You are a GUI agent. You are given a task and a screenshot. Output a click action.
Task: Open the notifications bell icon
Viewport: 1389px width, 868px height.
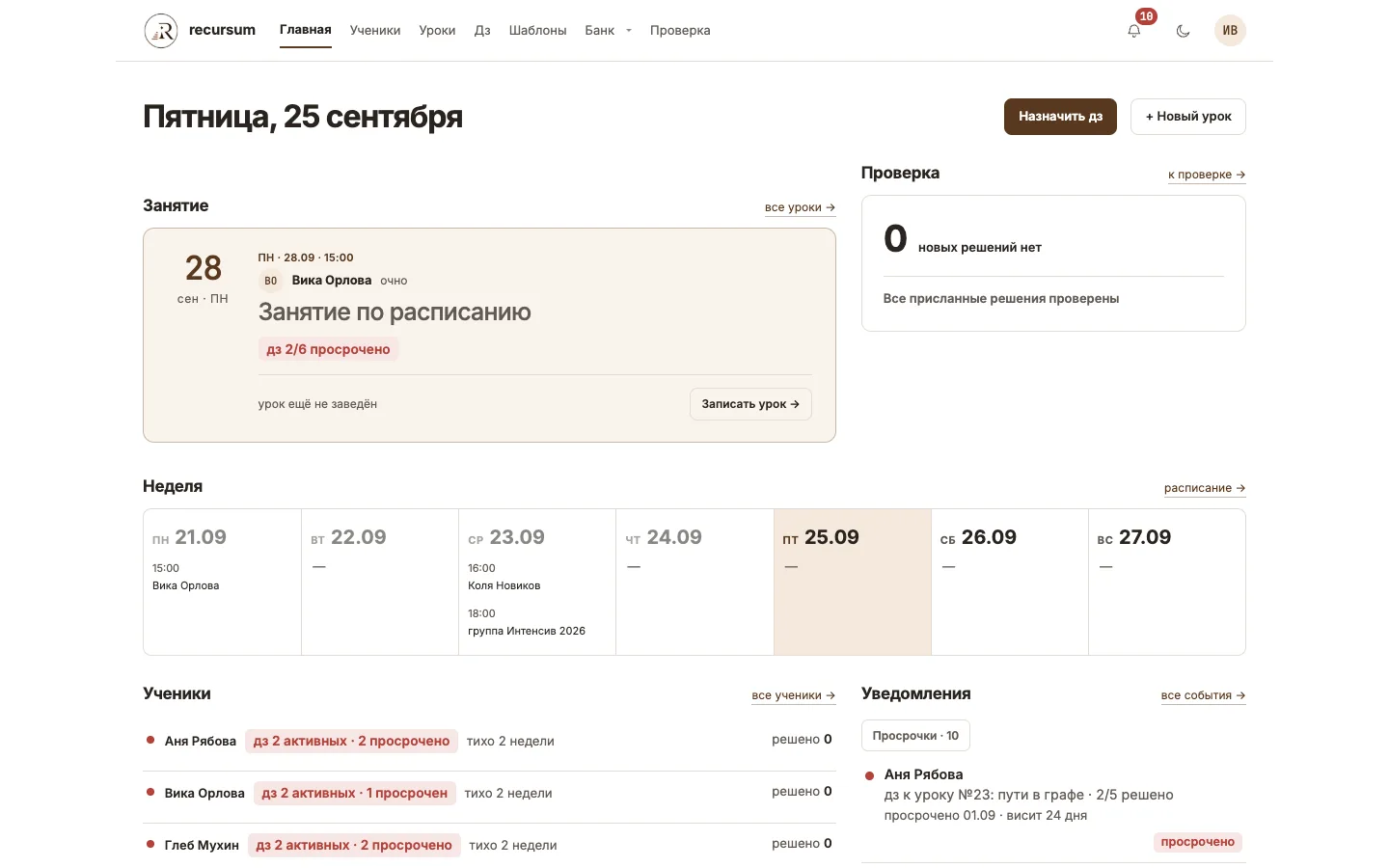coord(1134,31)
